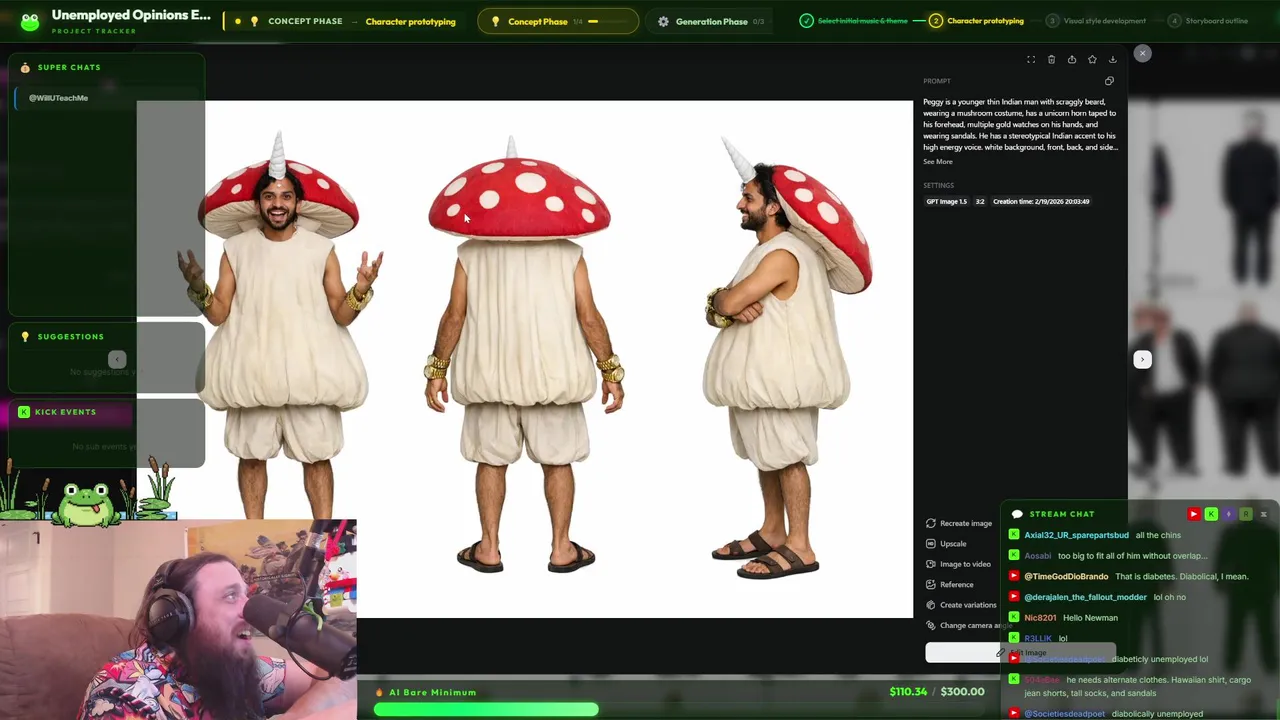The height and width of the screenshot is (720, 1280).
Task: Click the Generation Phase gear icon
Action: tap(663, 21)
